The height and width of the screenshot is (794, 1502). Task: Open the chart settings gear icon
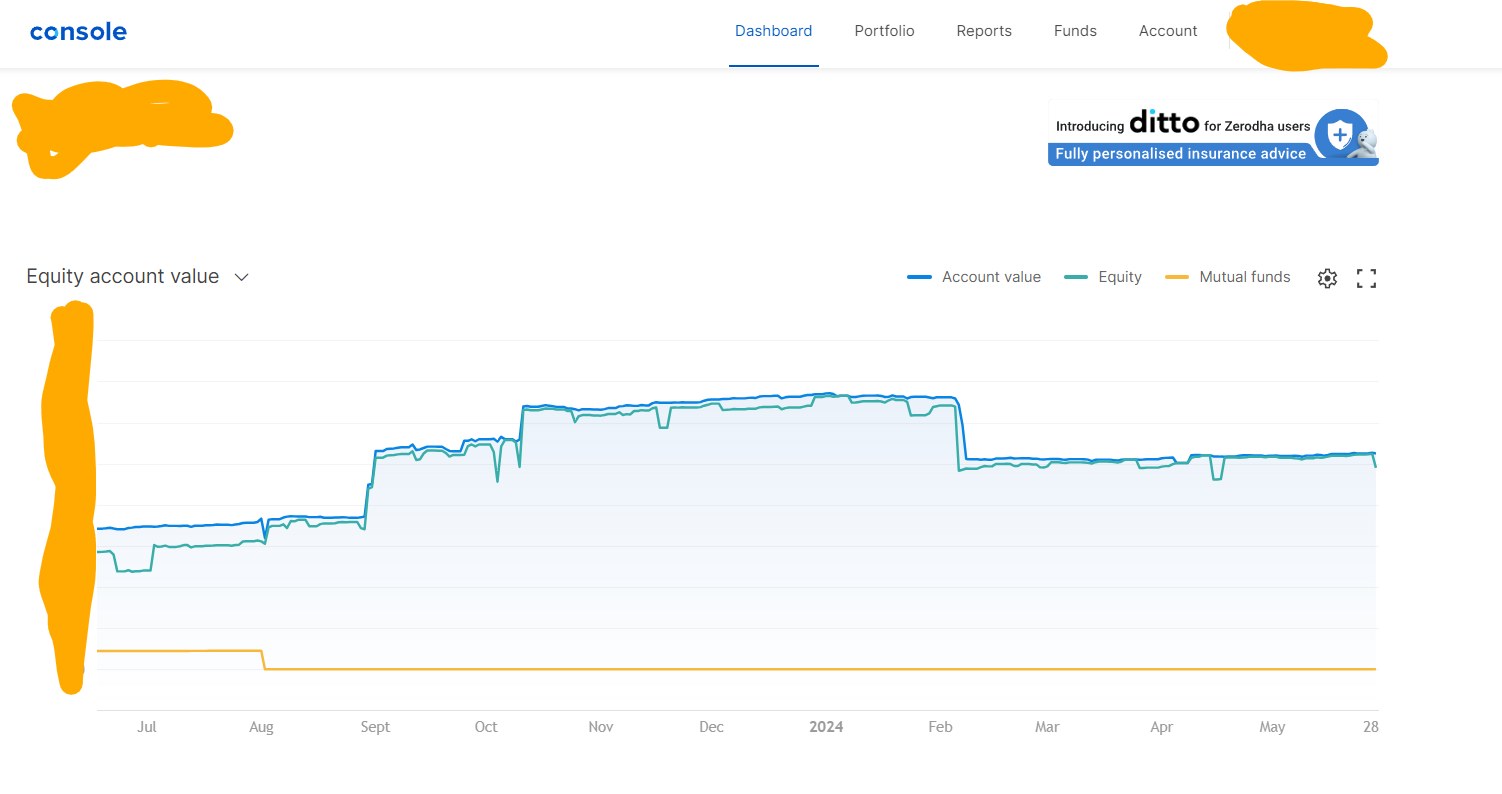(x=1327, y=277)
